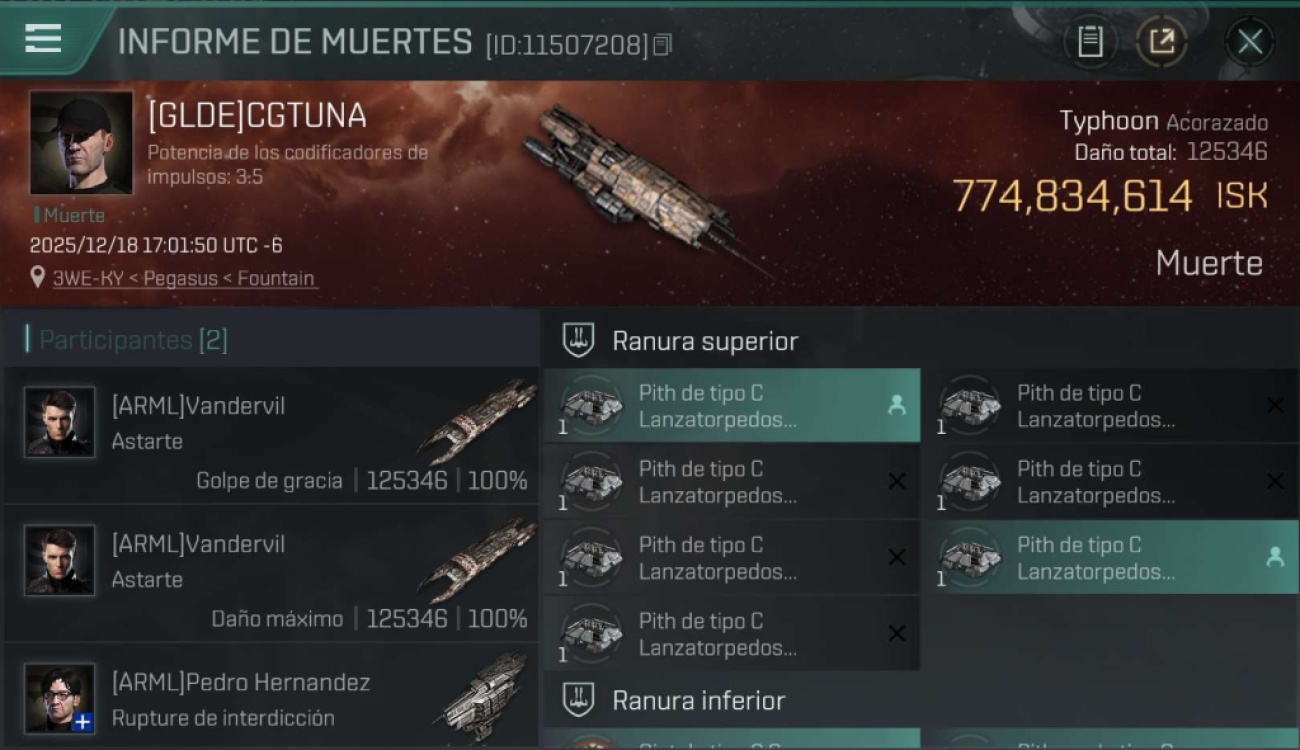Close the Informe de Muertes window
This screenshot has height=750, width=1300.
tap(1250, 41)
